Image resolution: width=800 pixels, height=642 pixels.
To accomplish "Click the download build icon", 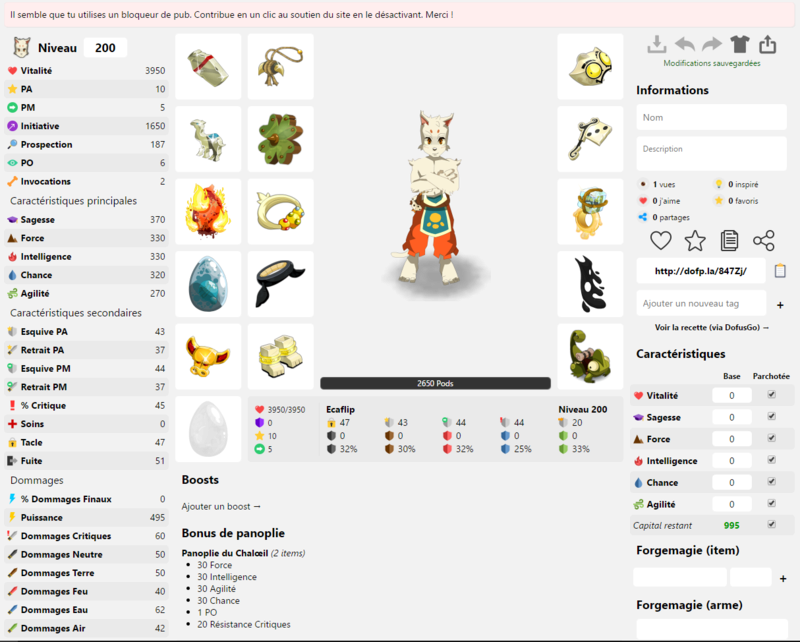I will 657,45.
